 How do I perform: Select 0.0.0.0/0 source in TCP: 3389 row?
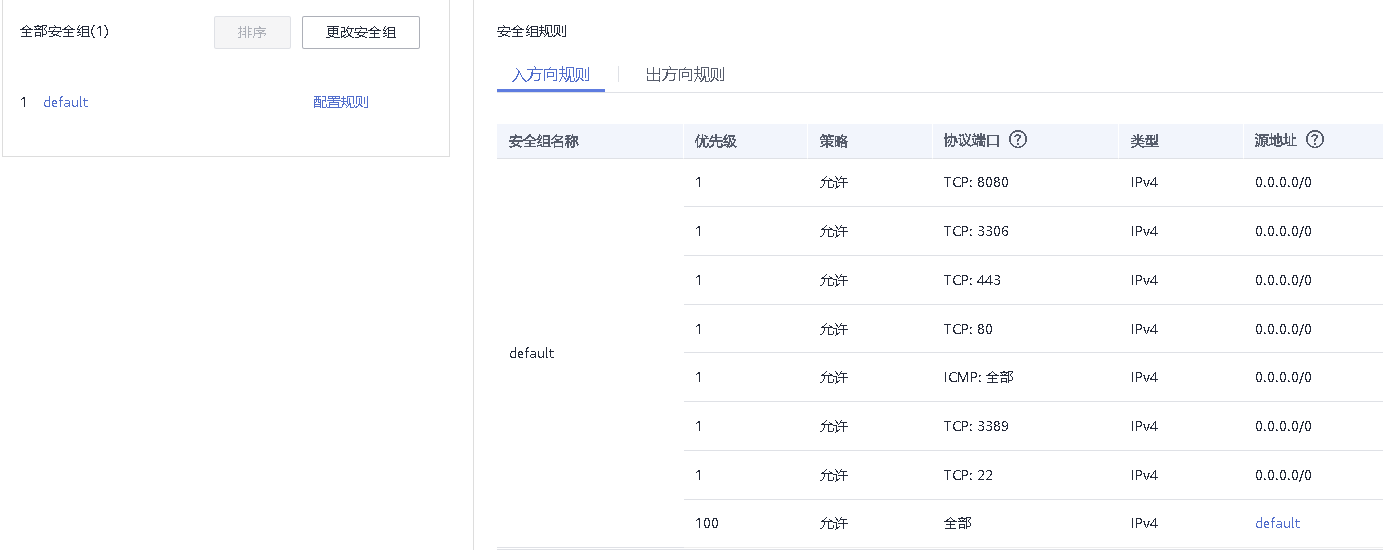pyautogui.click(x=1283, y=426)
